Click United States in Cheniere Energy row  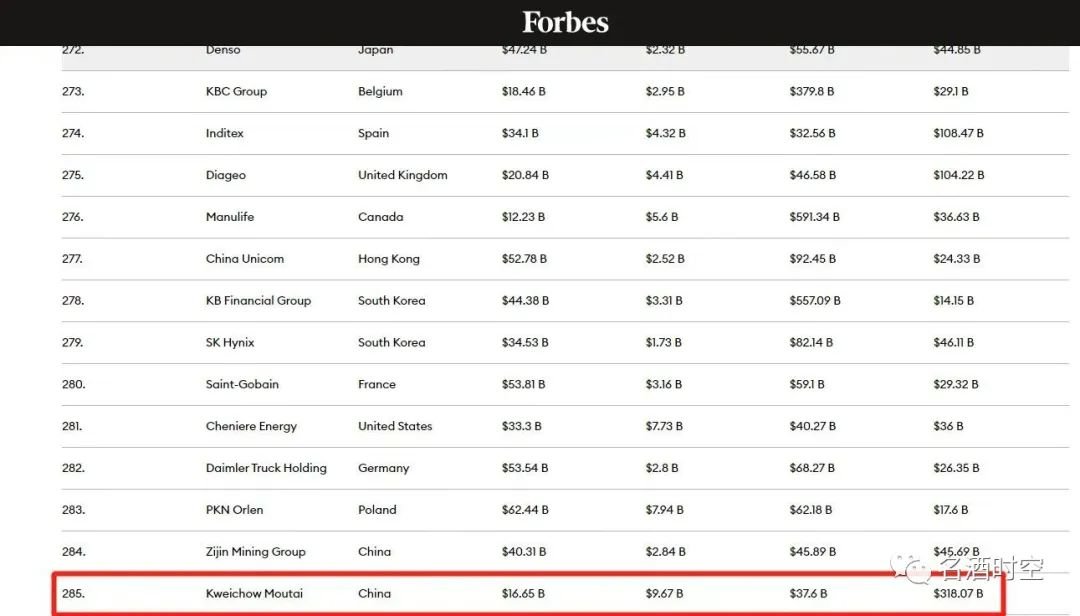click(x=395, y=427)
